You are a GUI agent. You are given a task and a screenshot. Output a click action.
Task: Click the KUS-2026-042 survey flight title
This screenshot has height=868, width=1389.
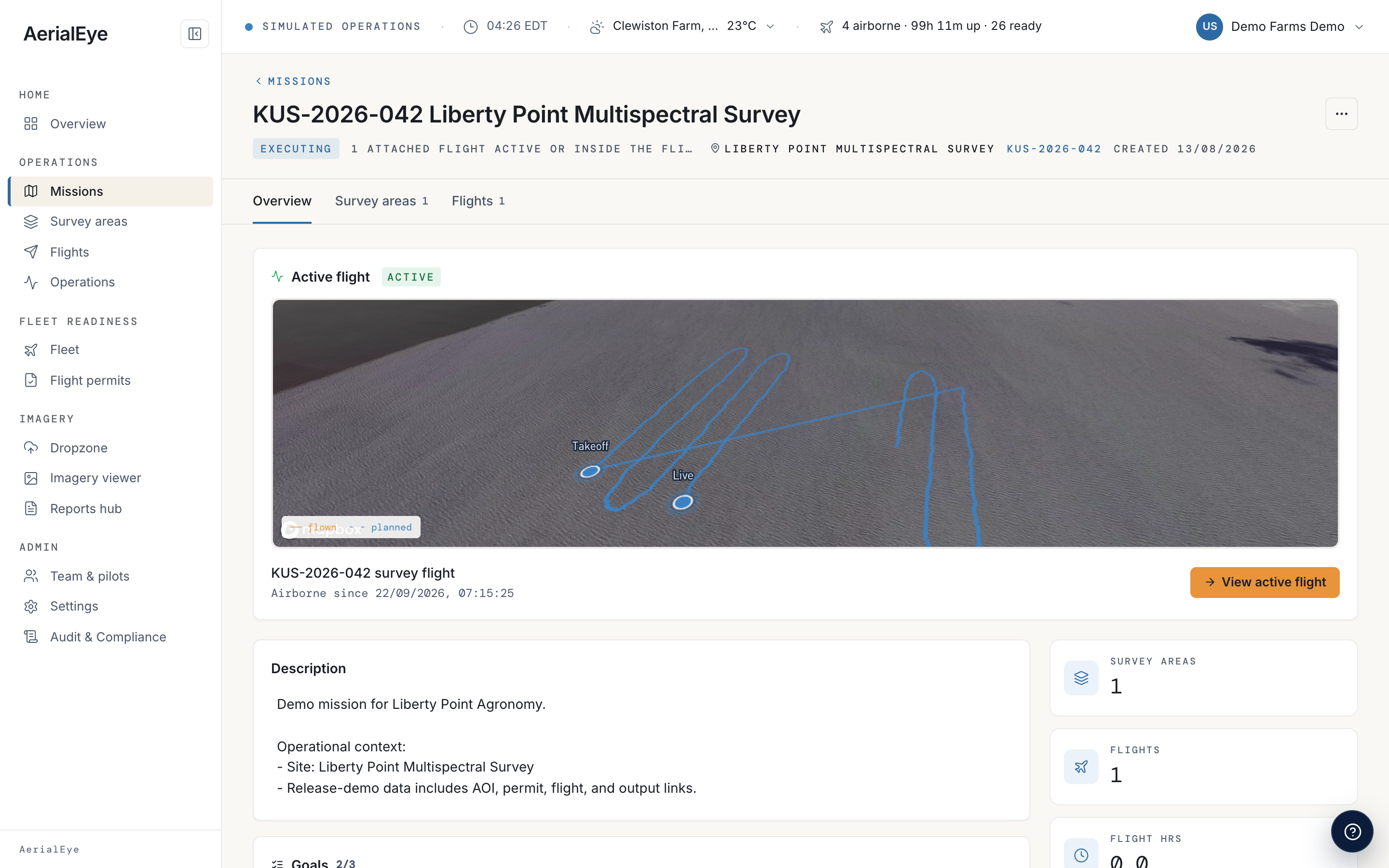(363, 573)
